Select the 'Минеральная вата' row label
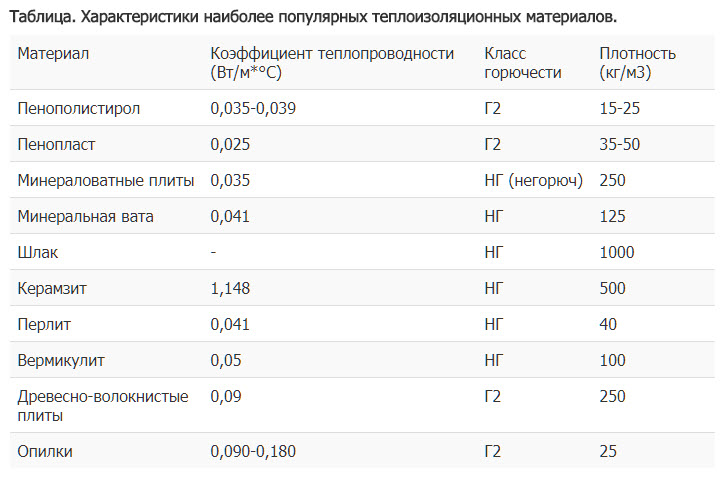Image resolution: width=722 pixels, height=479 pixels. 85,216
